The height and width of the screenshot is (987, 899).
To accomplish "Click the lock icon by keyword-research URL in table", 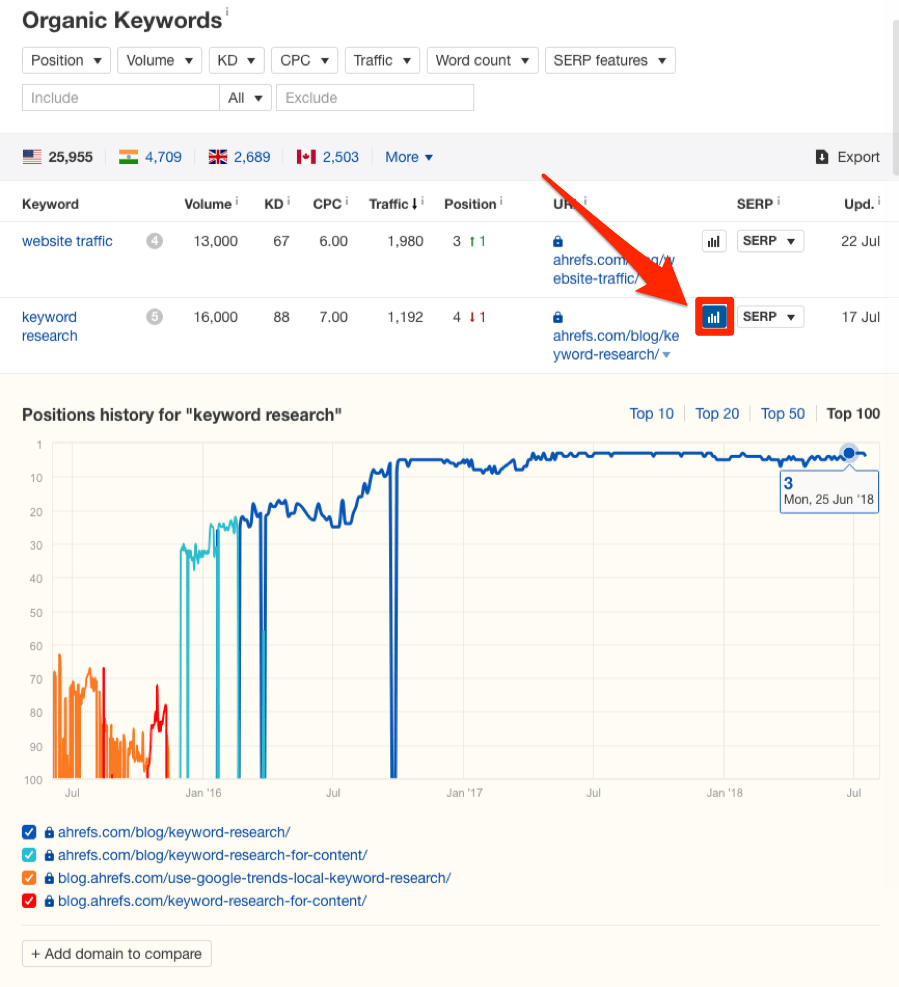I will coord(558,317).
